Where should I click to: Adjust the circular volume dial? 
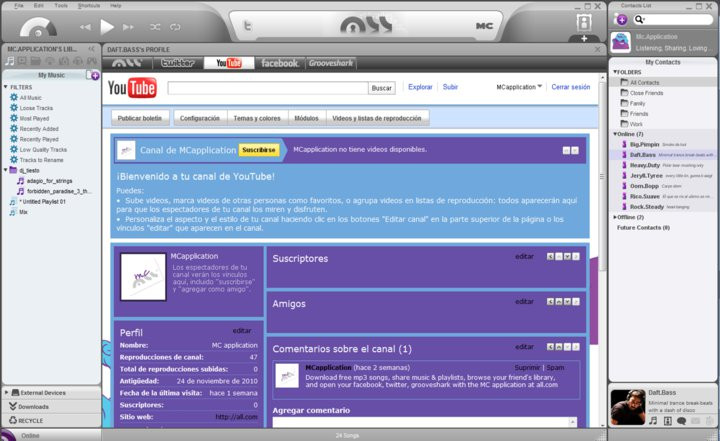coord(38,28)
